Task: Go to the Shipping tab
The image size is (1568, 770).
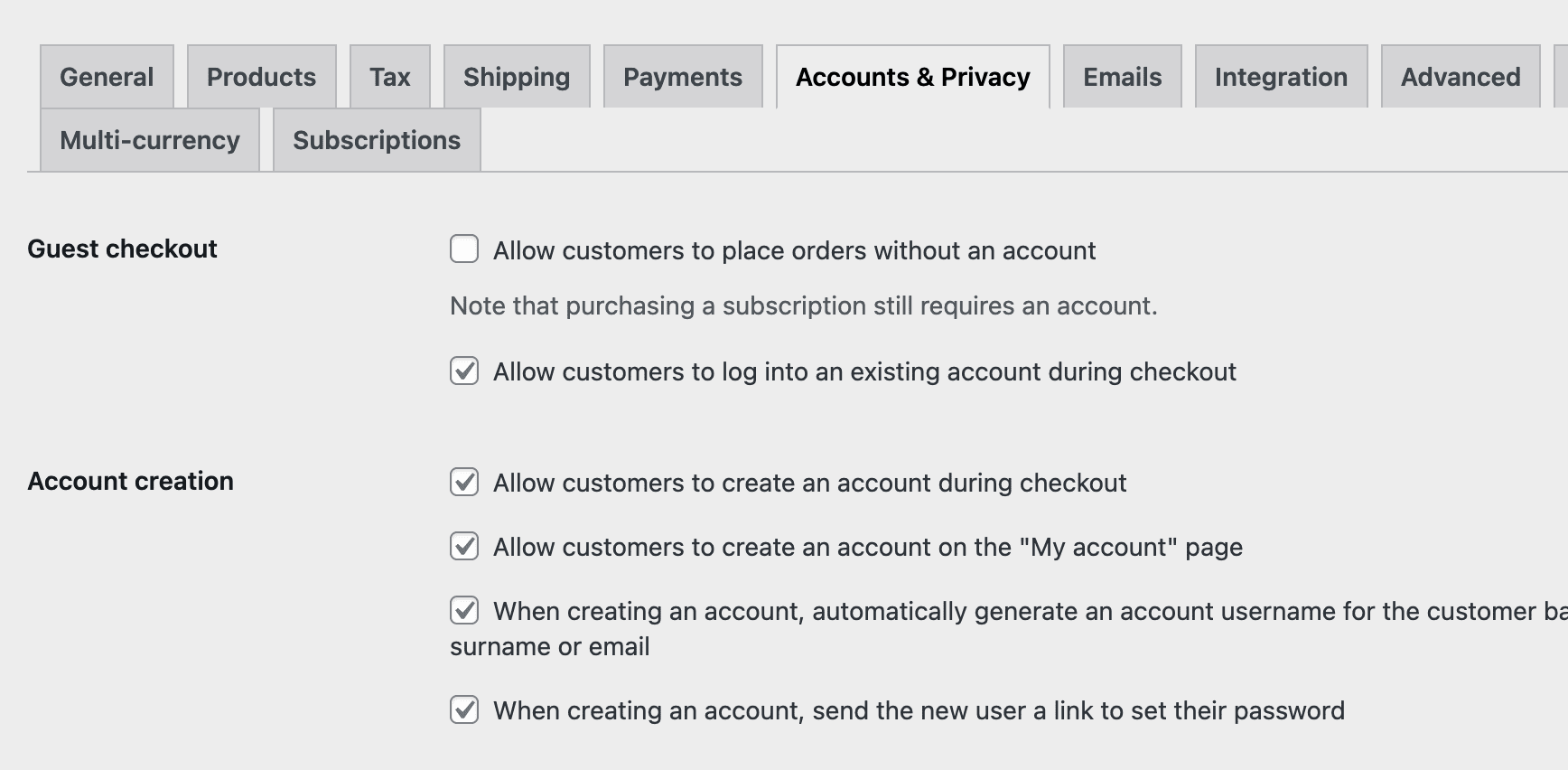Action: coord(517,77)
